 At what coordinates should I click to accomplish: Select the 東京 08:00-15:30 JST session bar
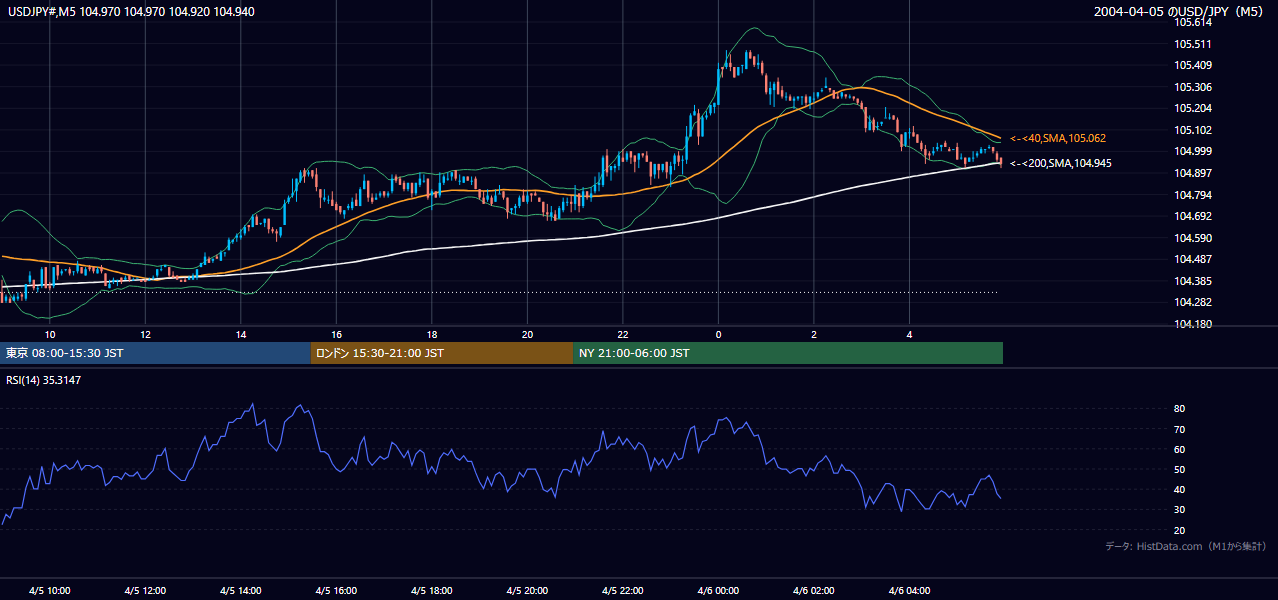155,353
